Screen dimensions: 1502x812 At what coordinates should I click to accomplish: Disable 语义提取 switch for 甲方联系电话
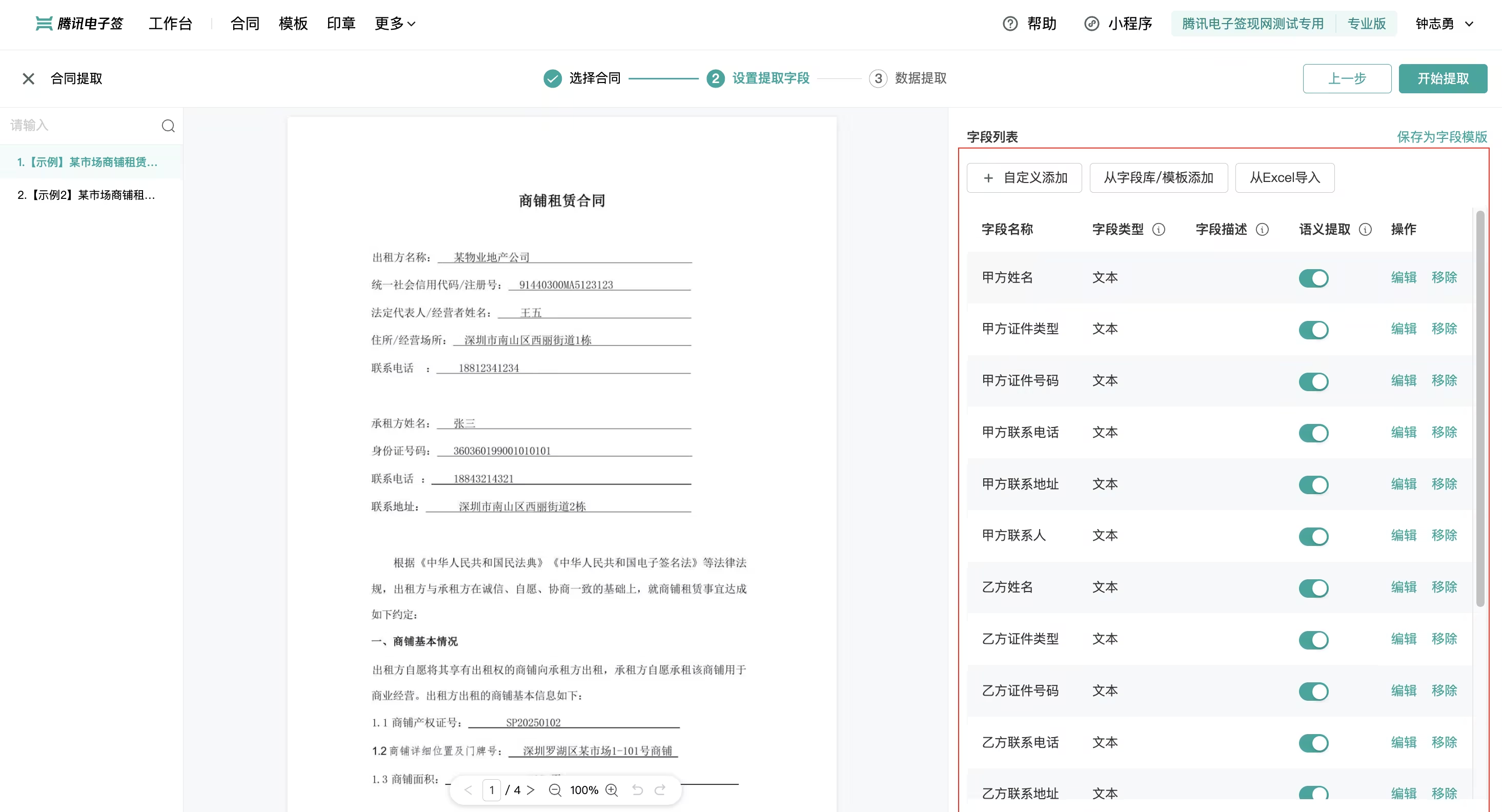tap(1313, 433)
